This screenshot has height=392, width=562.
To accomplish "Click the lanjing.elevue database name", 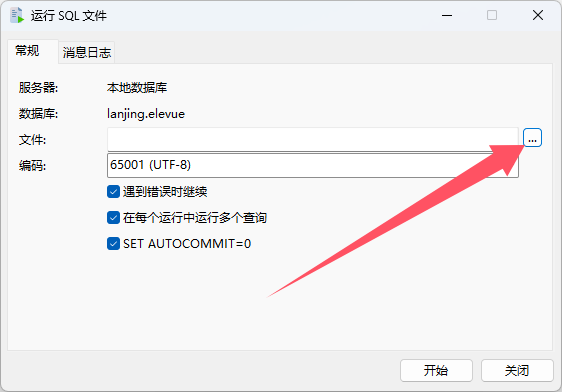I will tap(146, 114).
